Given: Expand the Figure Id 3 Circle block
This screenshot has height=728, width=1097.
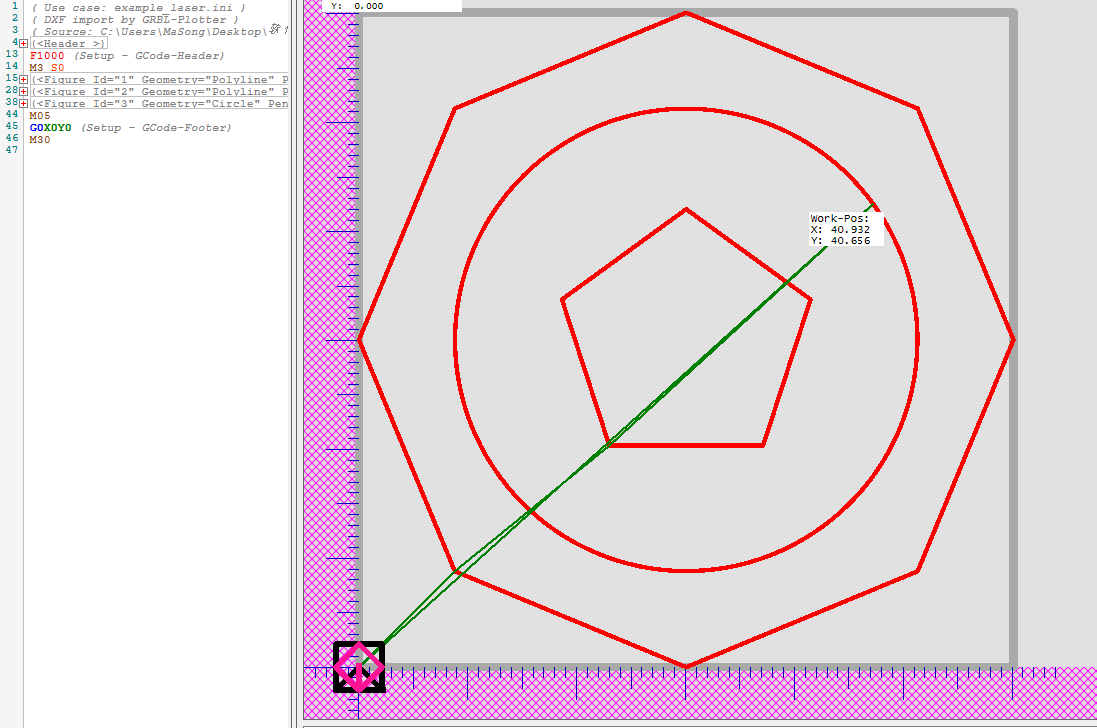Looking at the screenshot, I should click(23, 103).
